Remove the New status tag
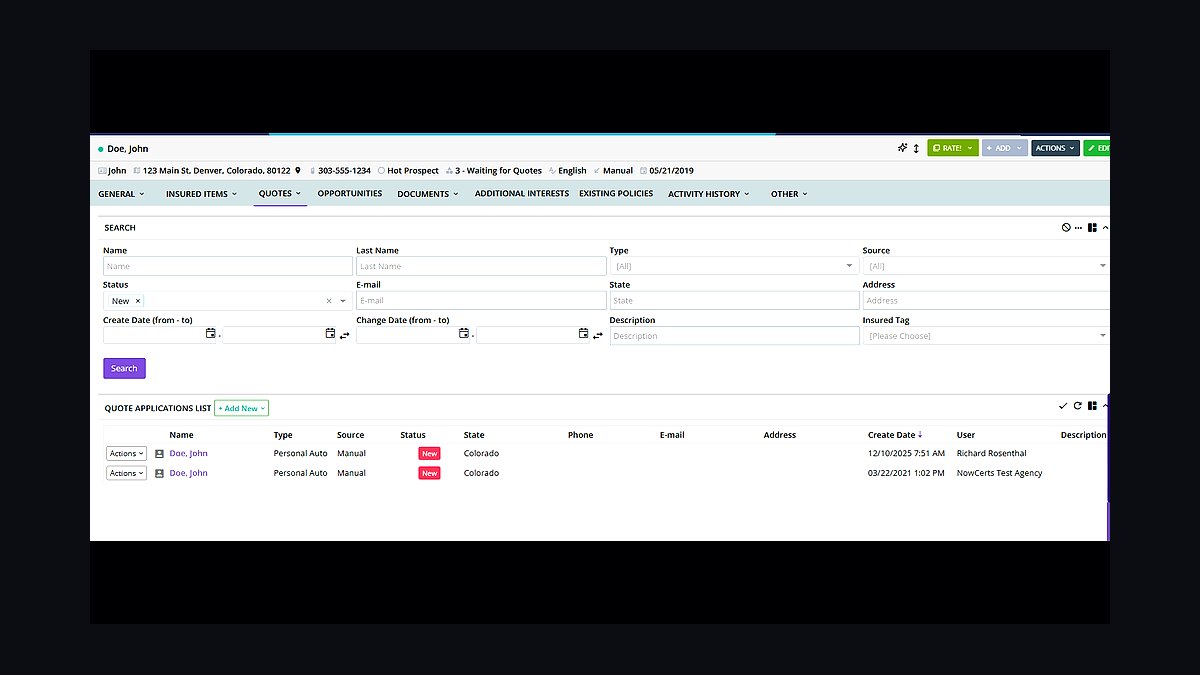This screenshot has height=675, width=1200. tap(138, 301)
